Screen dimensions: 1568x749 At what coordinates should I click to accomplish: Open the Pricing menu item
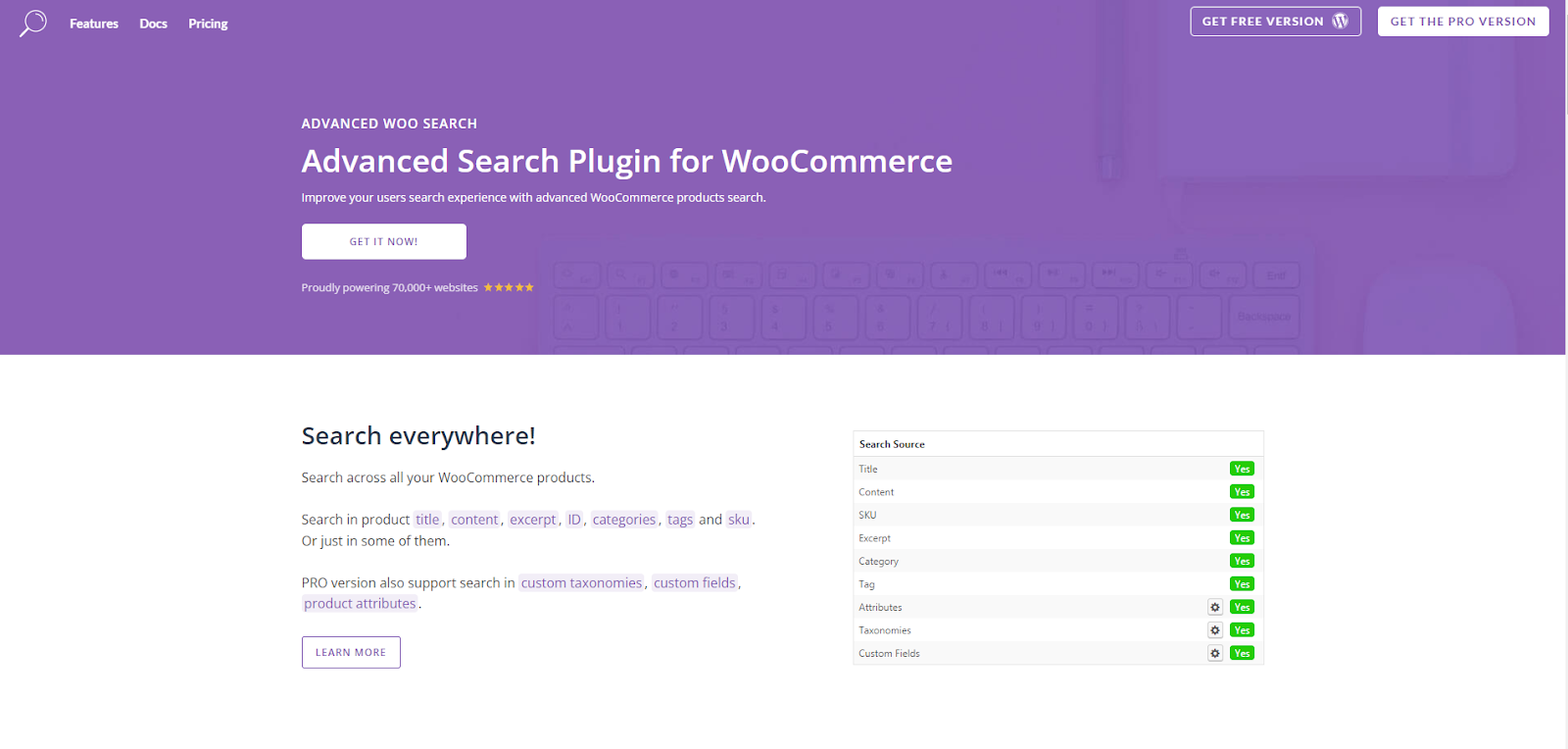208,24
